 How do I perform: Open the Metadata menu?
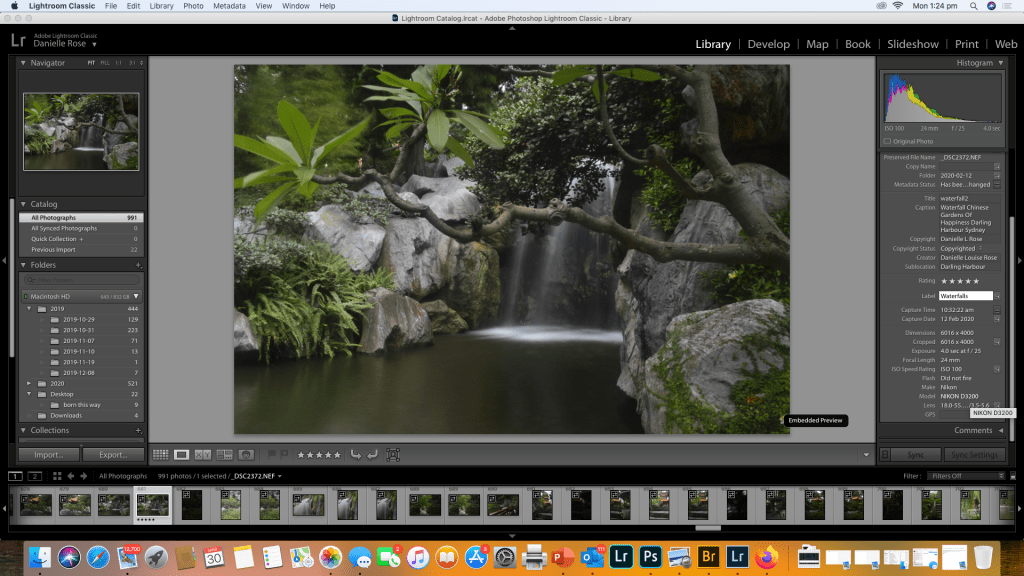tap(229, 6)
